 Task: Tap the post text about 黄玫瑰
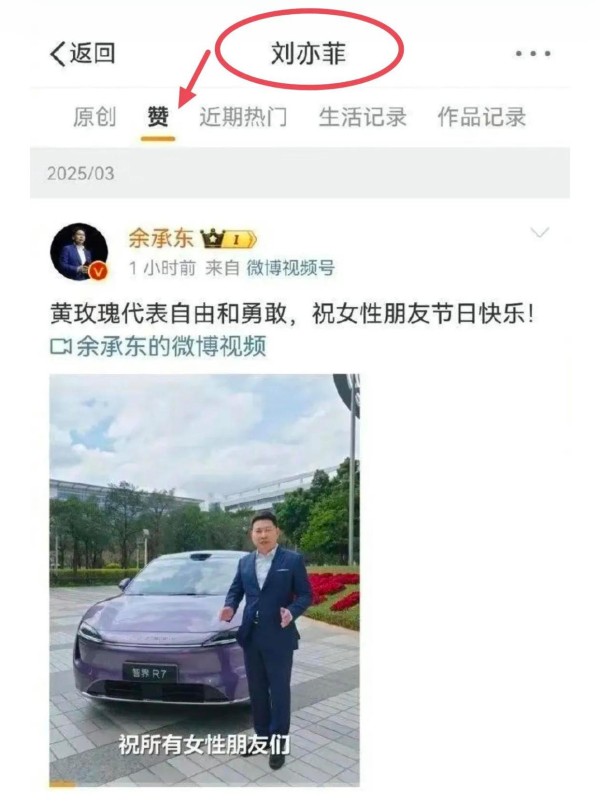[x=293, y=314]
